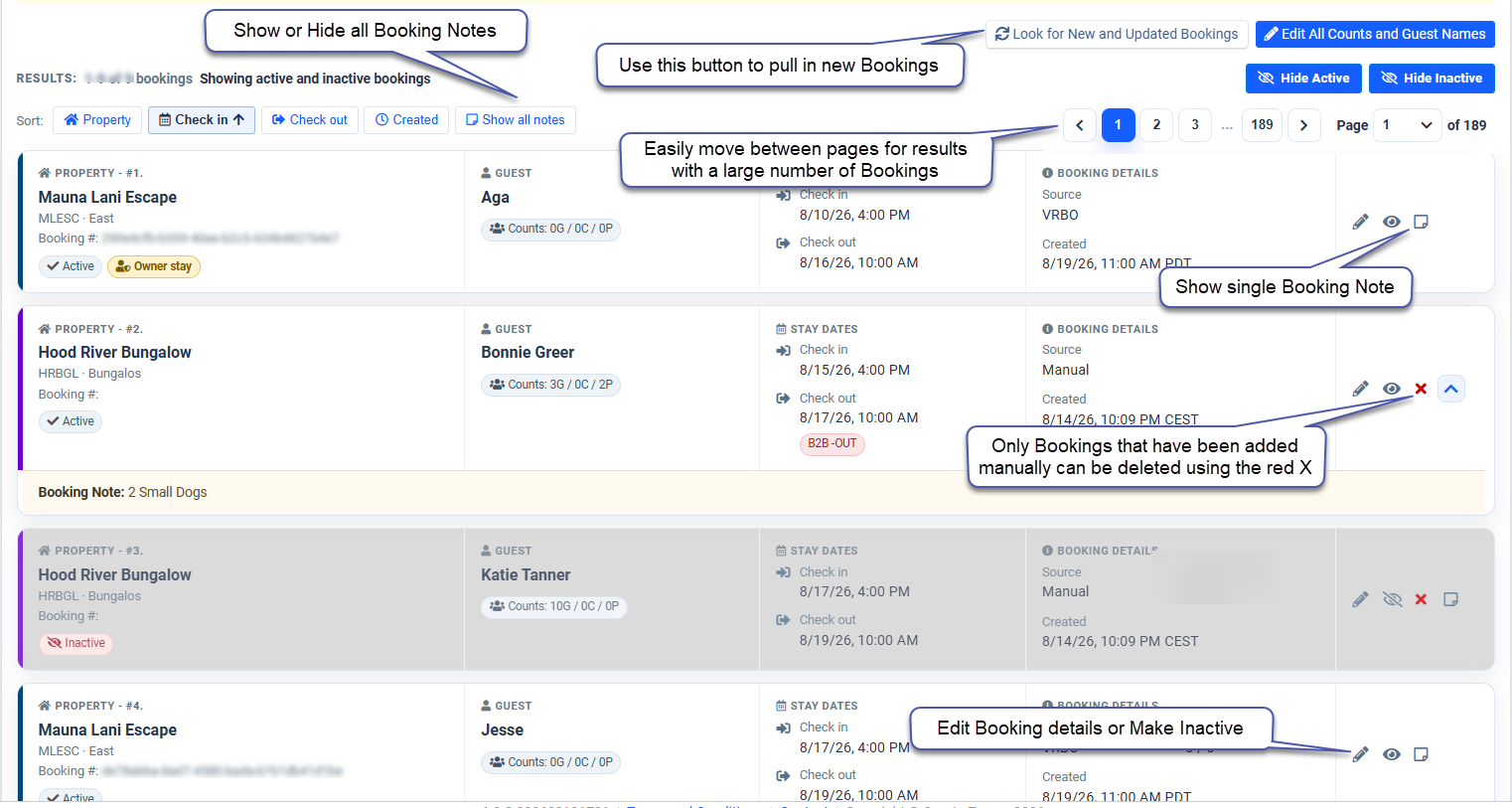The width and height of the screenshot is (1512, 808).
Task: Click the Hide Inactive button
Action: tap(1432, 79)
